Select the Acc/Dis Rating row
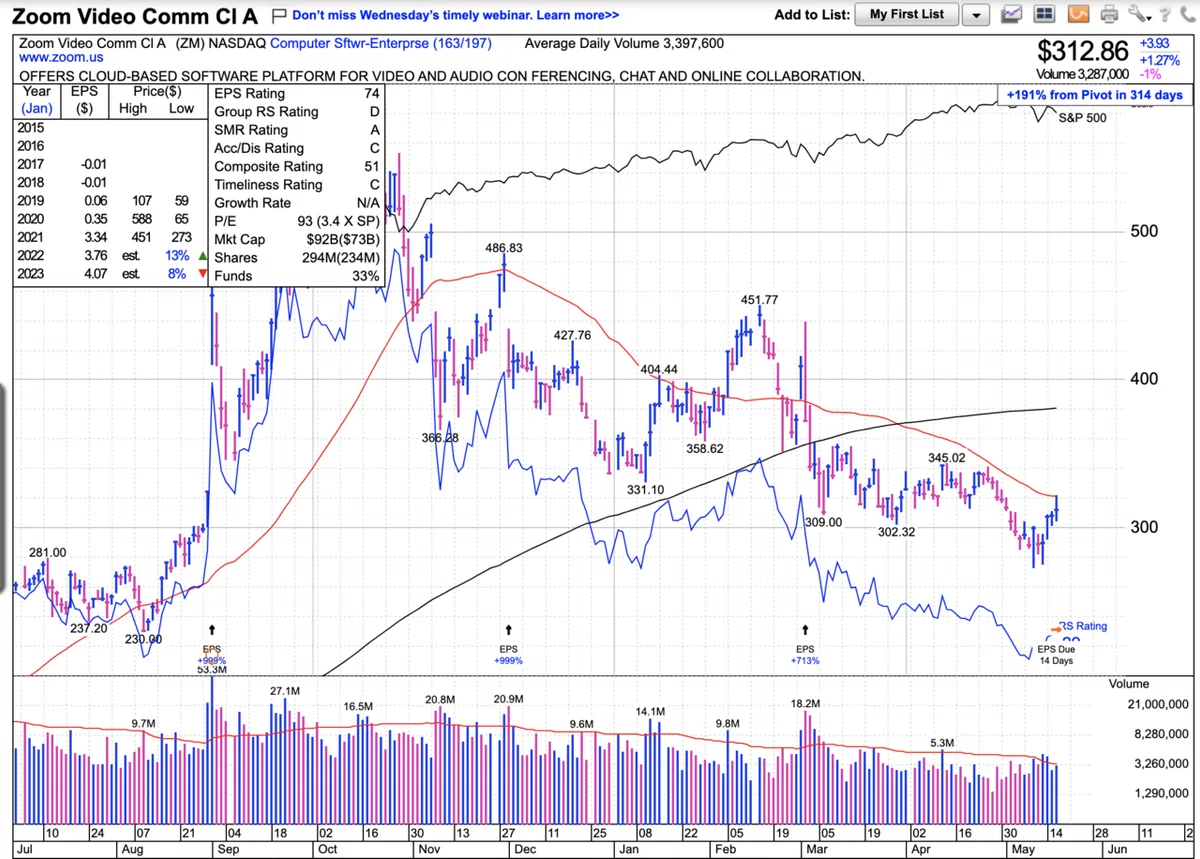Image resolution: width=1200 pixels, height=859 pixels. tap(297, 149)
